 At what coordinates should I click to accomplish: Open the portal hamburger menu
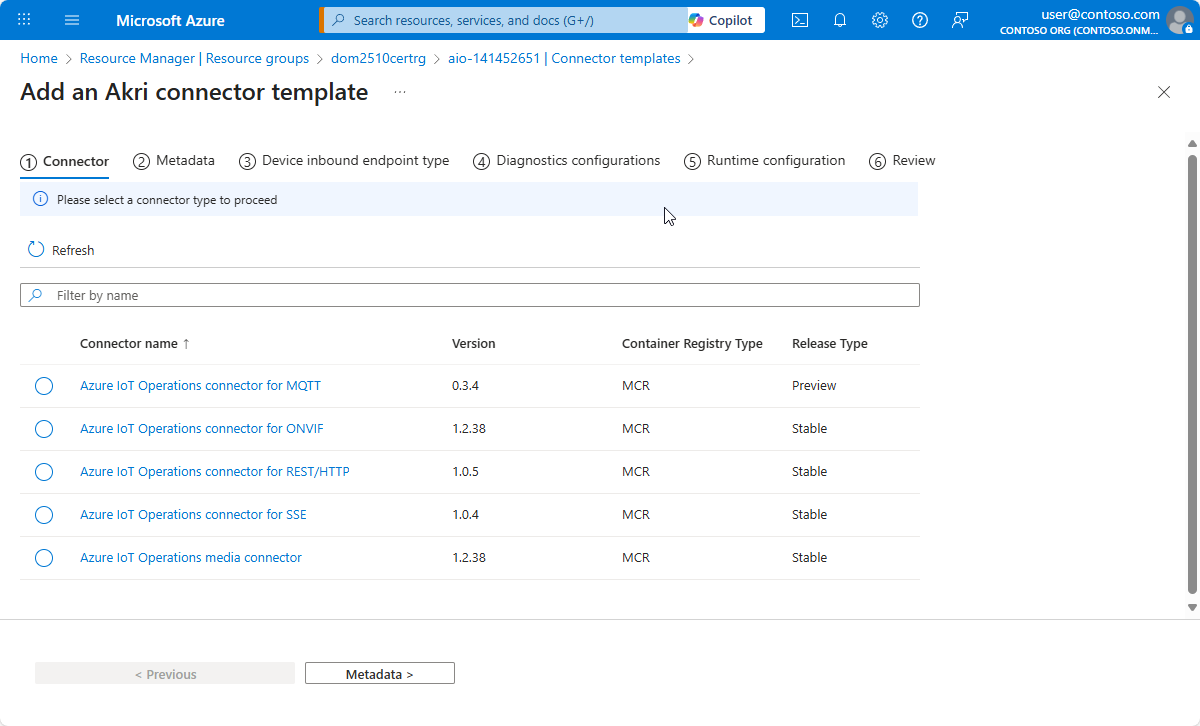(x=71, y=20)
